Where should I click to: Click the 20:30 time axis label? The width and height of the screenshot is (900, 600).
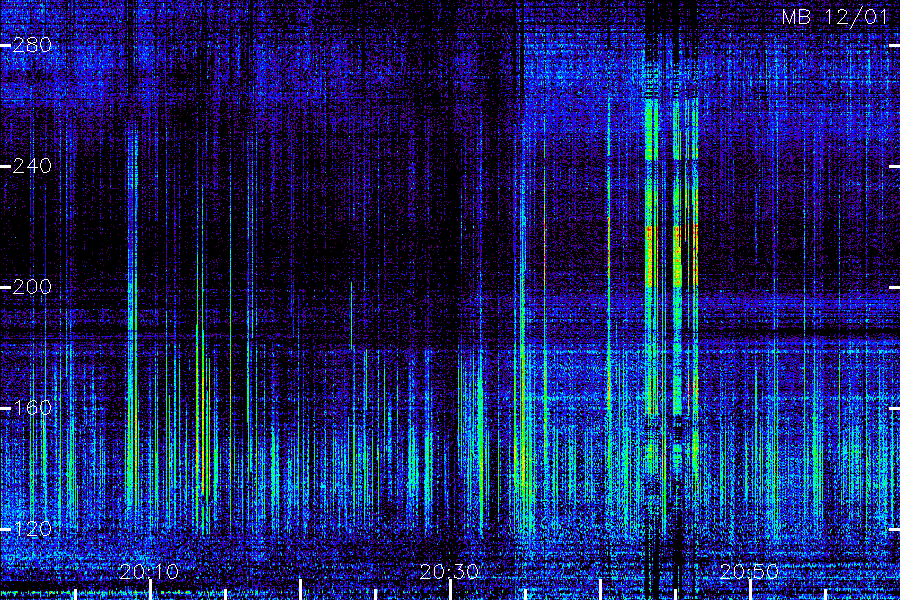pyautogui.click(x=449, y=571)
